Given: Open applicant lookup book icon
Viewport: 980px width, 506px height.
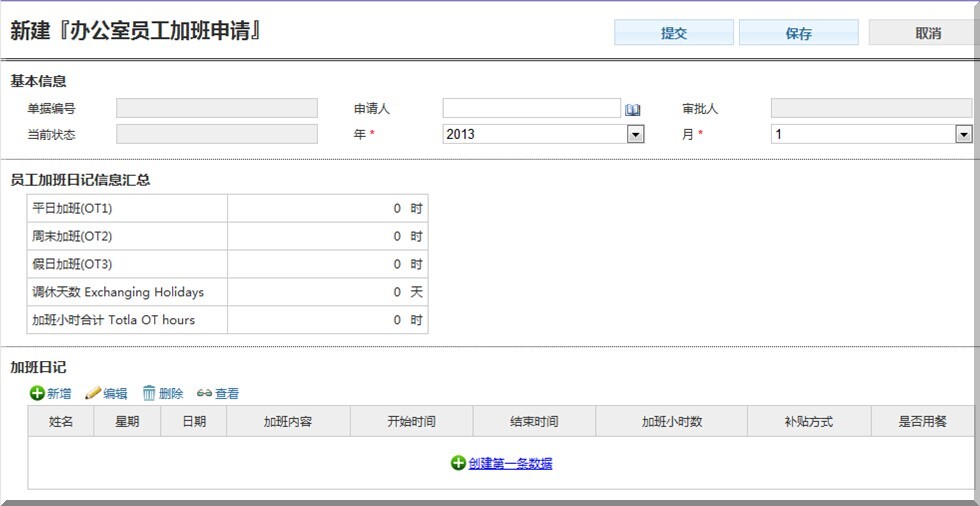Looking at the screenshot, I should [x=632, y=110].
